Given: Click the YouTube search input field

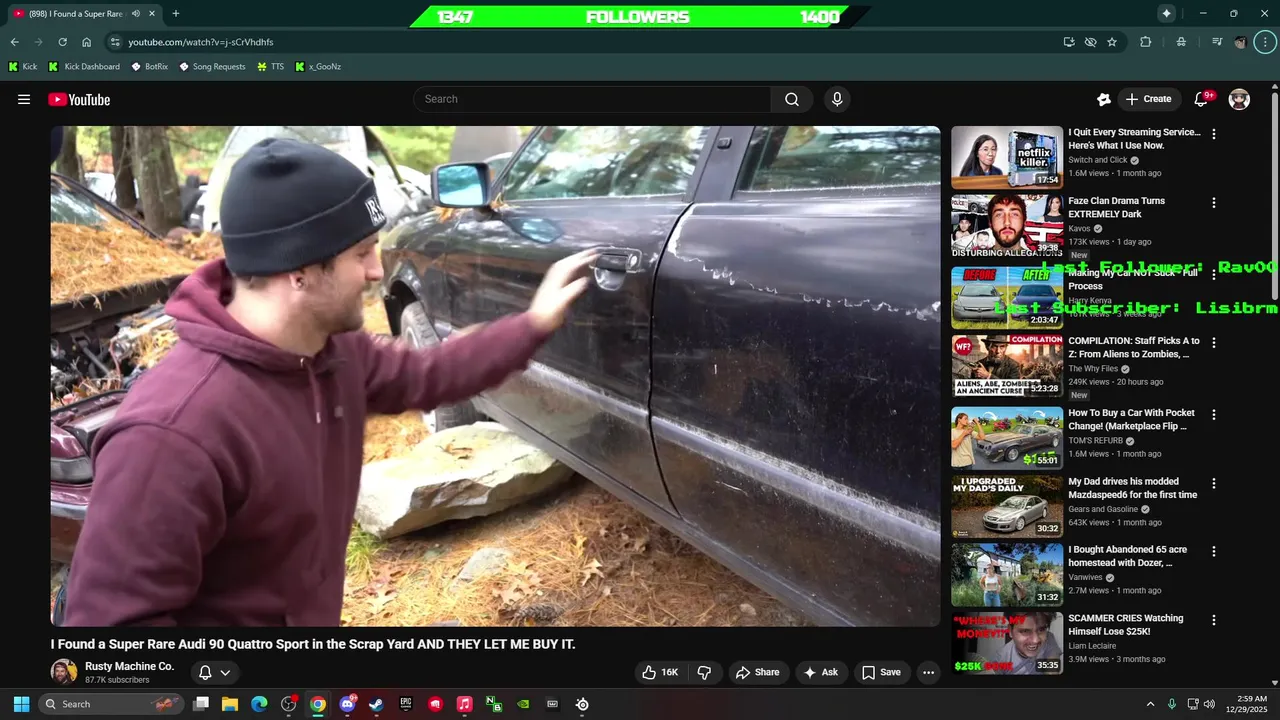Looking at the screenshot, I should (592, 99).
